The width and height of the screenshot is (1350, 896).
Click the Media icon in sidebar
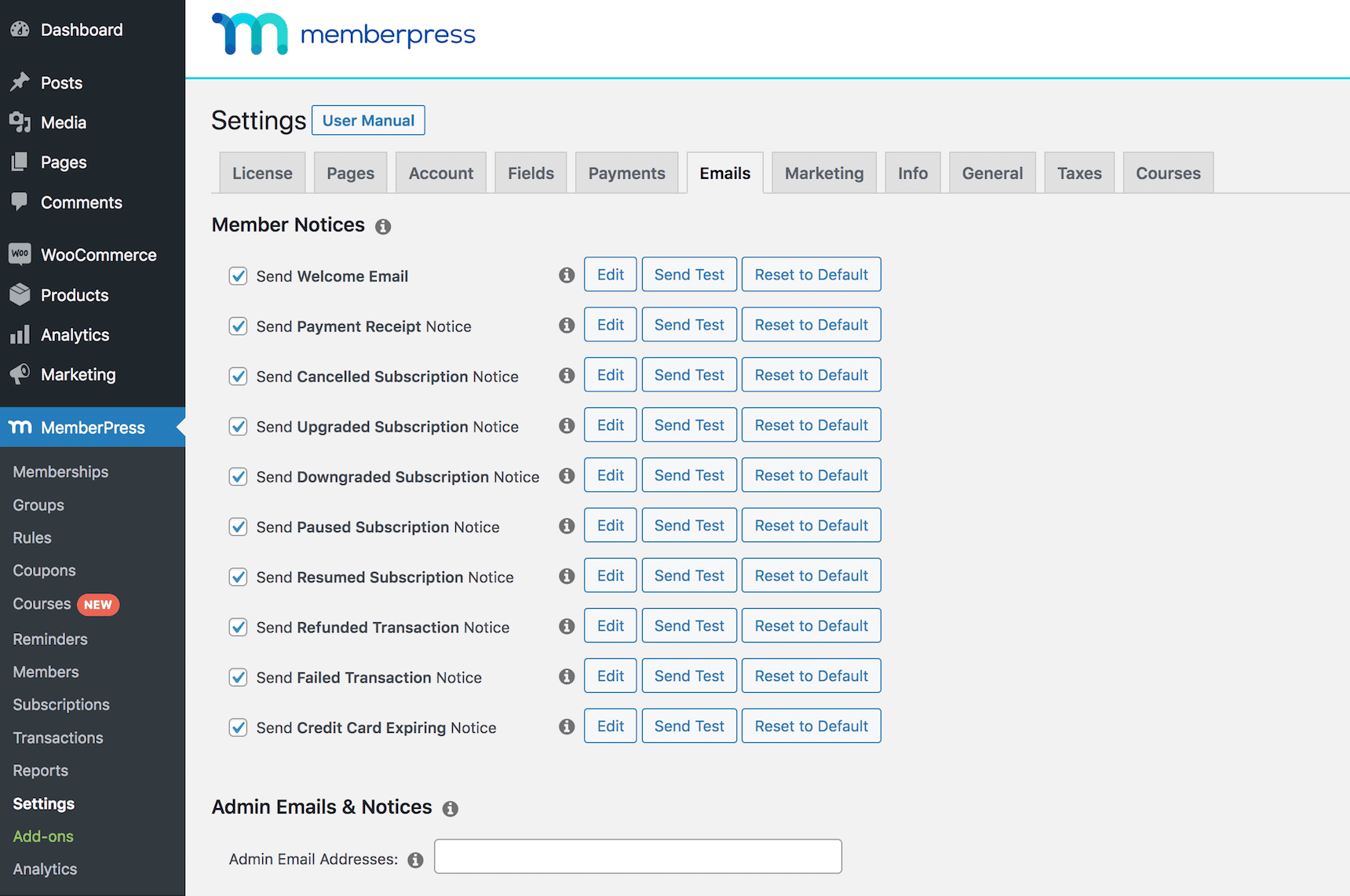pos(20,122)
